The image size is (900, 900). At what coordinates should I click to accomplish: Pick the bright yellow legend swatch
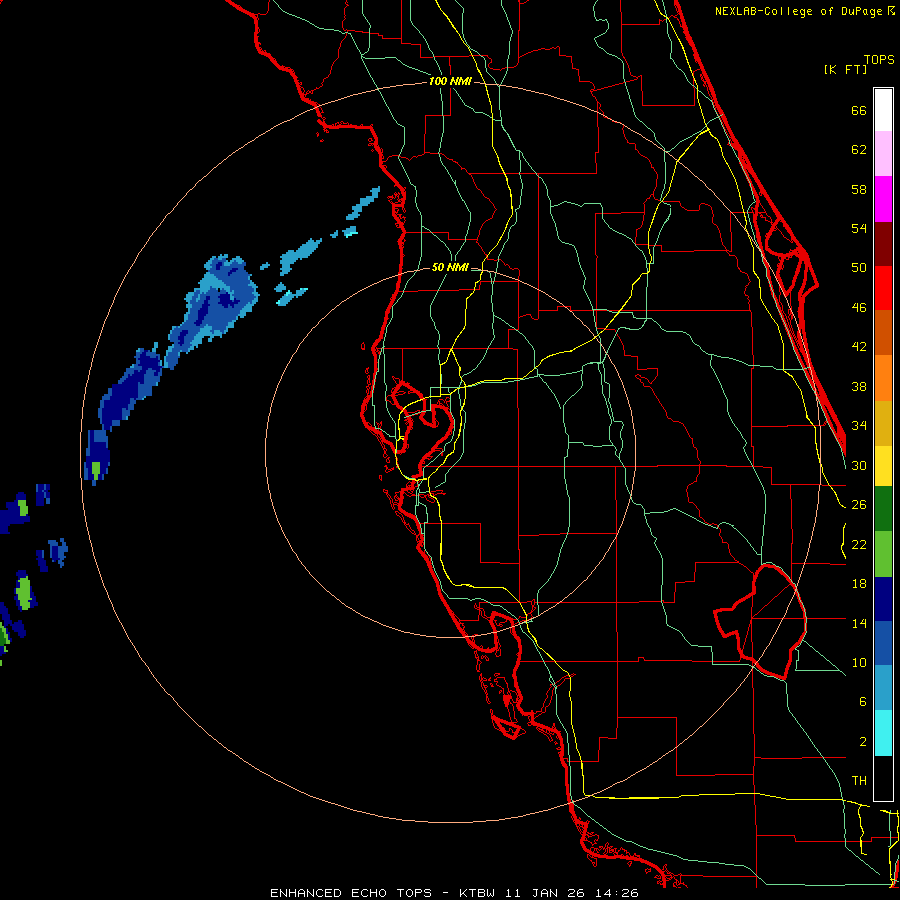click(x=883, y=465)
